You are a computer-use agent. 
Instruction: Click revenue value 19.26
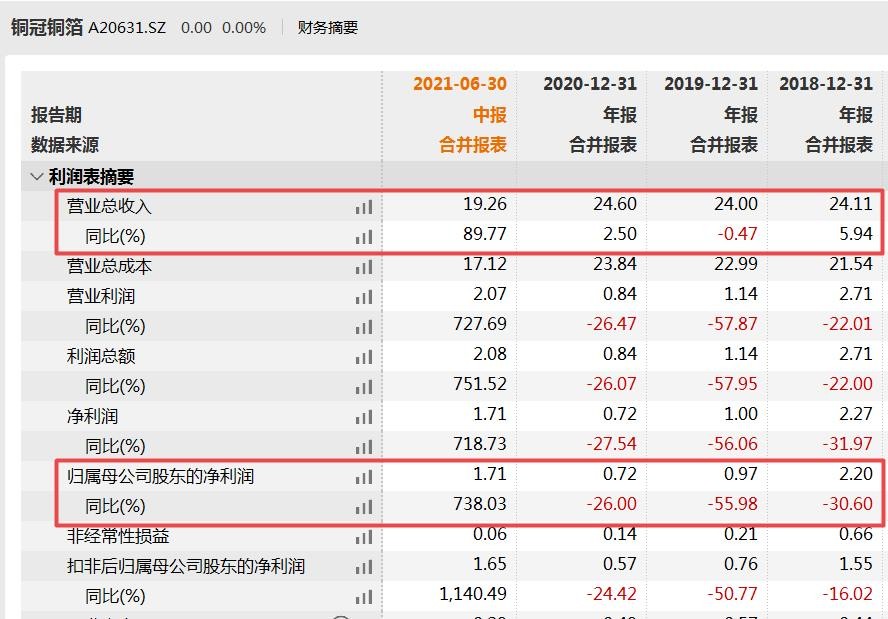pos(485,204)
